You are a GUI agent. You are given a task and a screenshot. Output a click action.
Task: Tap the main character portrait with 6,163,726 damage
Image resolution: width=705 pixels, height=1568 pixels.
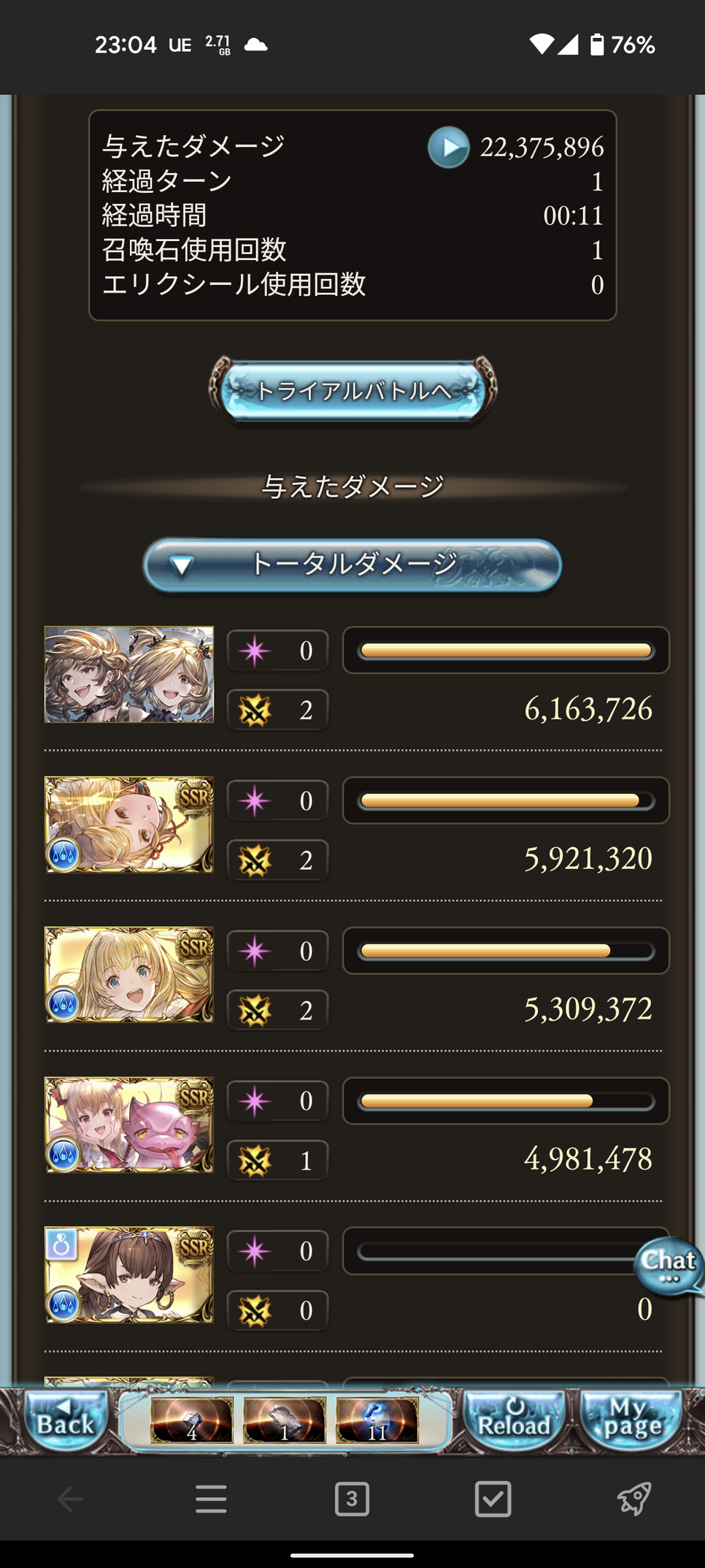129,674
